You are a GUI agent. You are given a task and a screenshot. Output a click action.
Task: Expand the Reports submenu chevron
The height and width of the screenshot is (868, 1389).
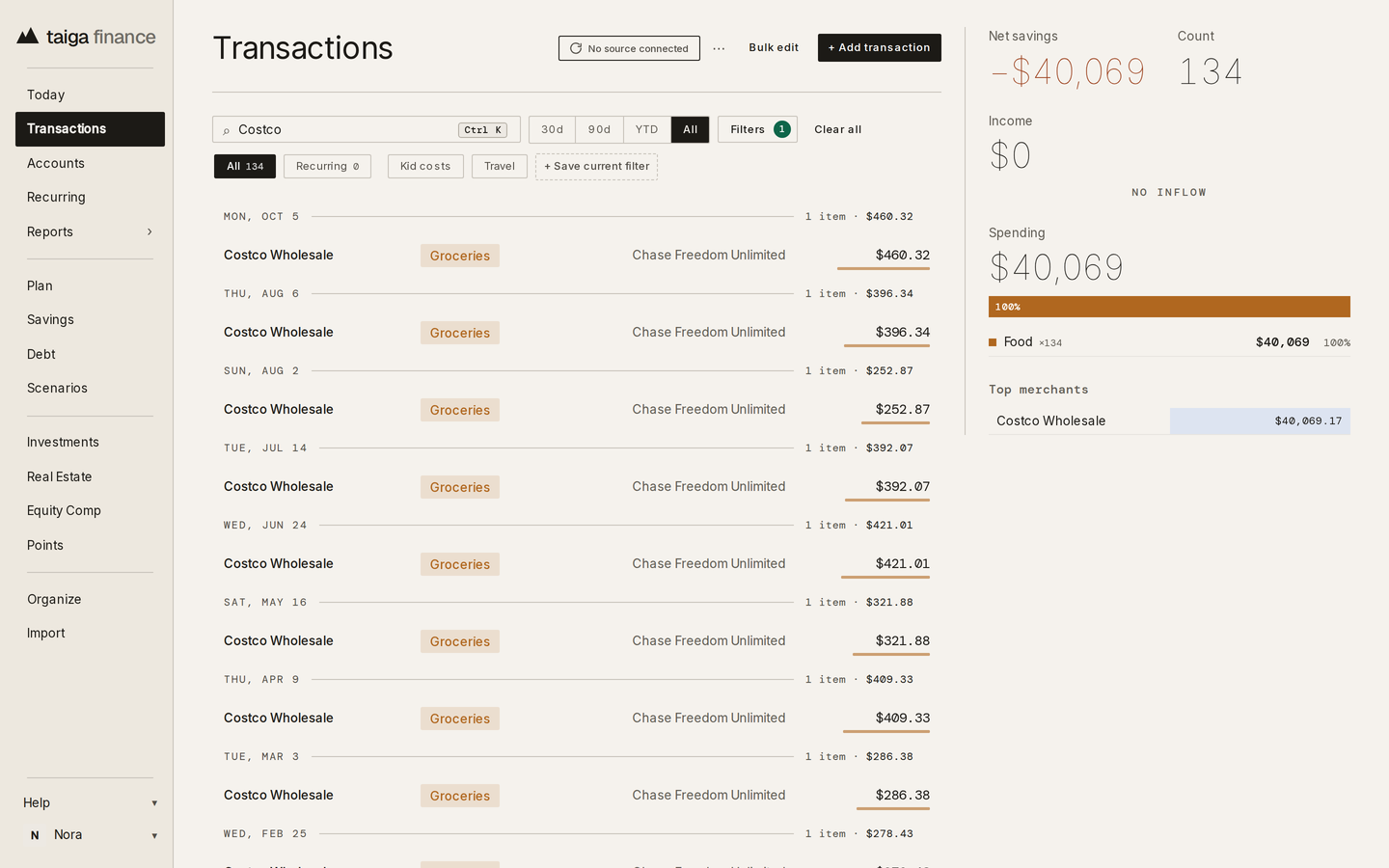pos(150,231)
